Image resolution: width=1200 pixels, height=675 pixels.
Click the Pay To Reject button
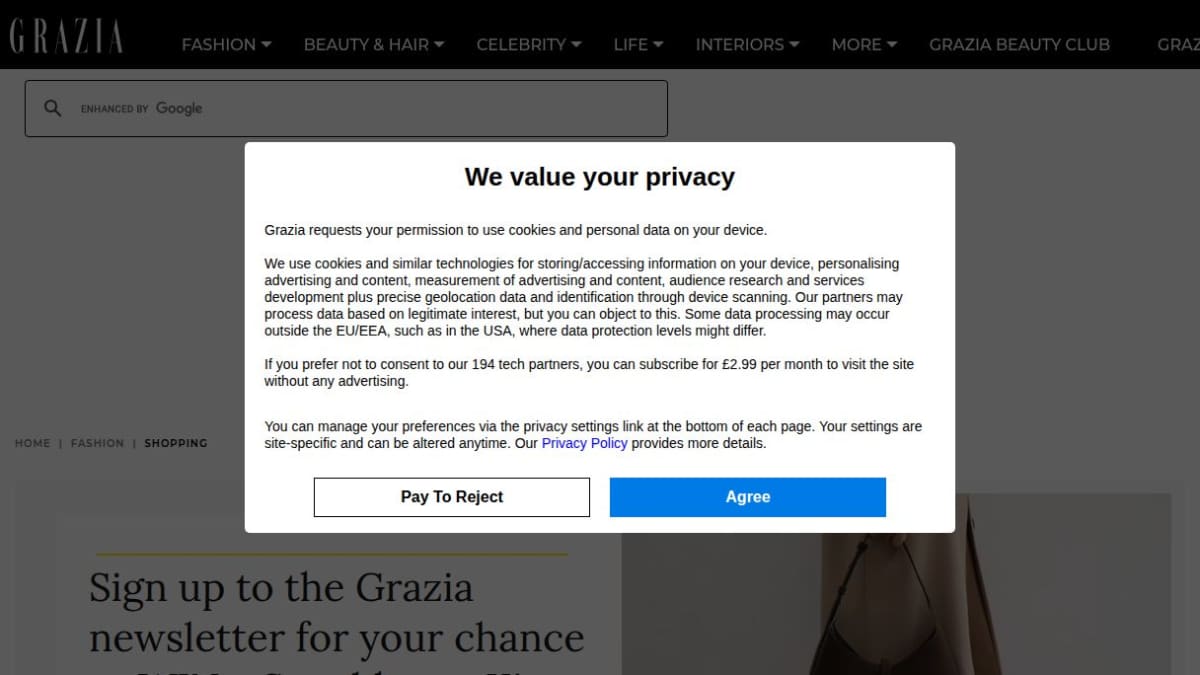(452, 497)
